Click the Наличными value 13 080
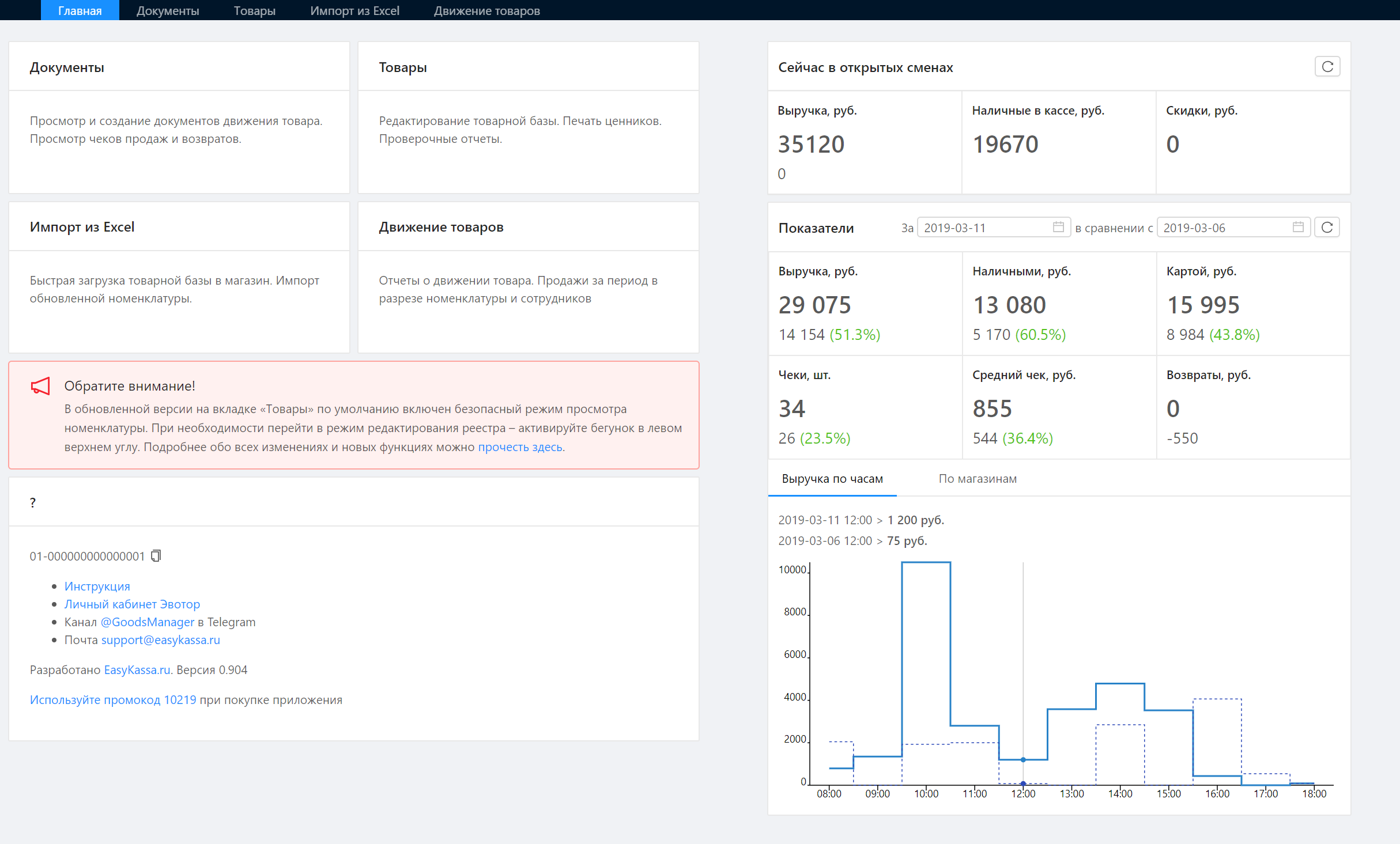The width and height of the screenshot is (1400, 844). tap(1009, 305)
